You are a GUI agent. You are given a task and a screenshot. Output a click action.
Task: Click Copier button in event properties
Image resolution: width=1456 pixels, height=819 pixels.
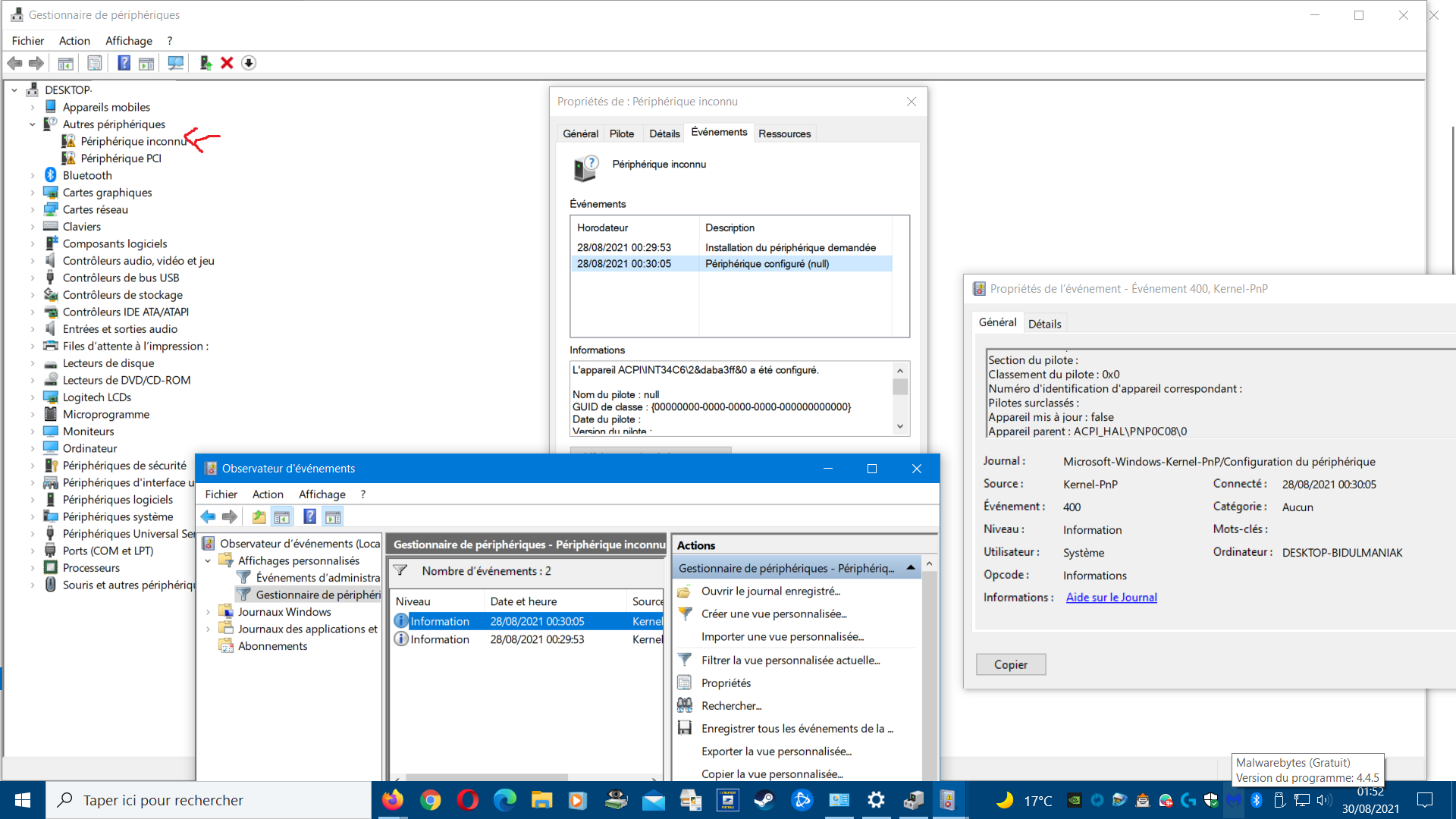(1011, 664)
